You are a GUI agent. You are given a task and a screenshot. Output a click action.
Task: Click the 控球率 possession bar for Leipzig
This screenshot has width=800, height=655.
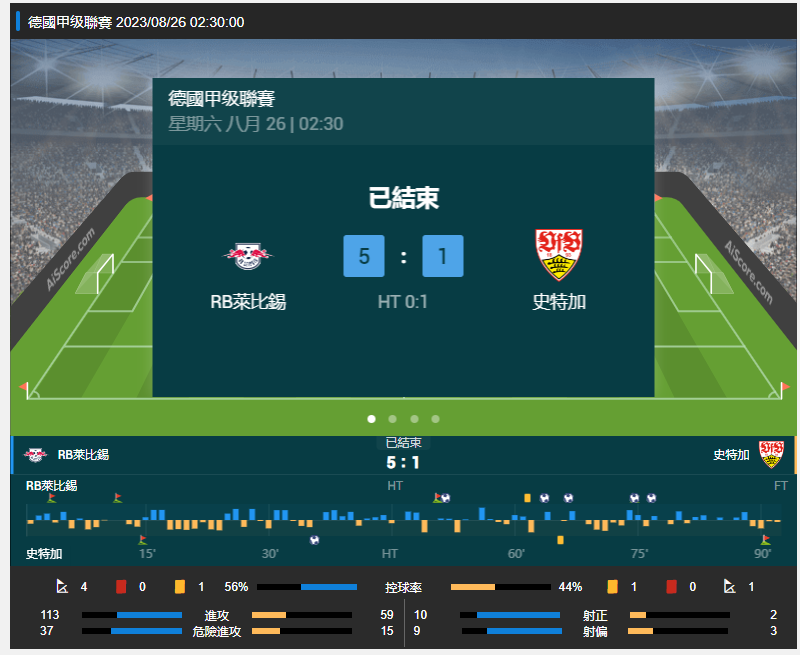(307, 587)
